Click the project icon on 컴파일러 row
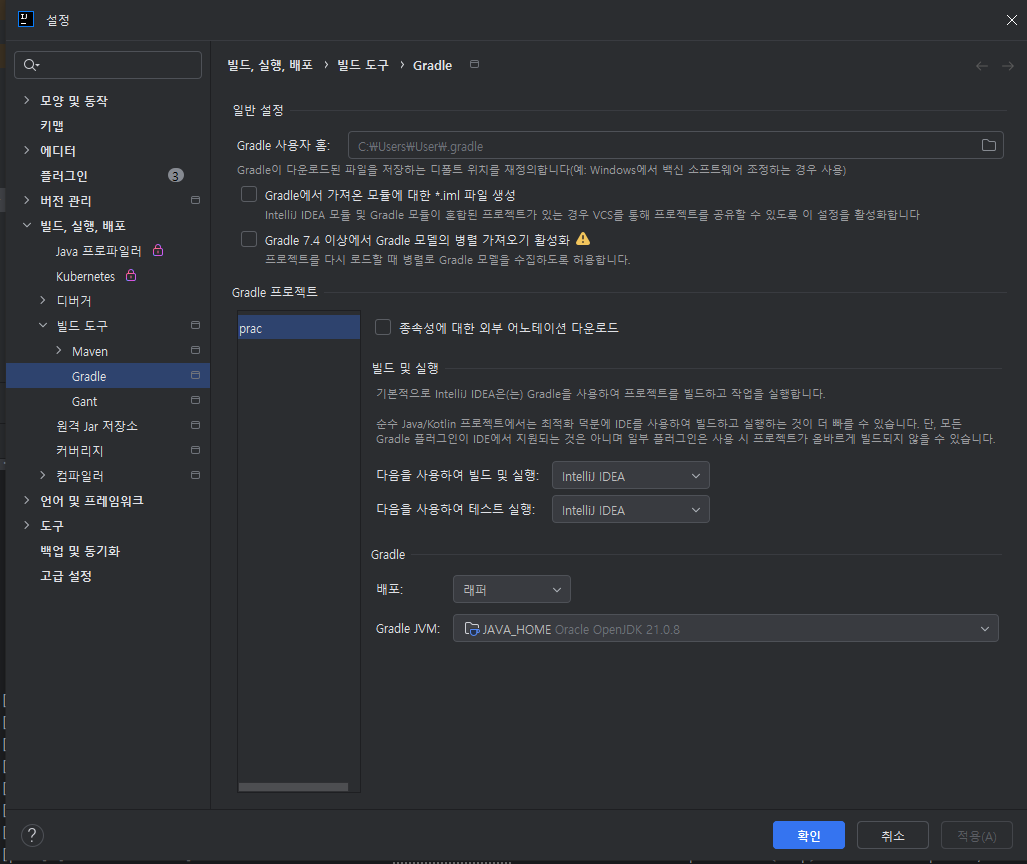1027x864 pixels. 195,475
